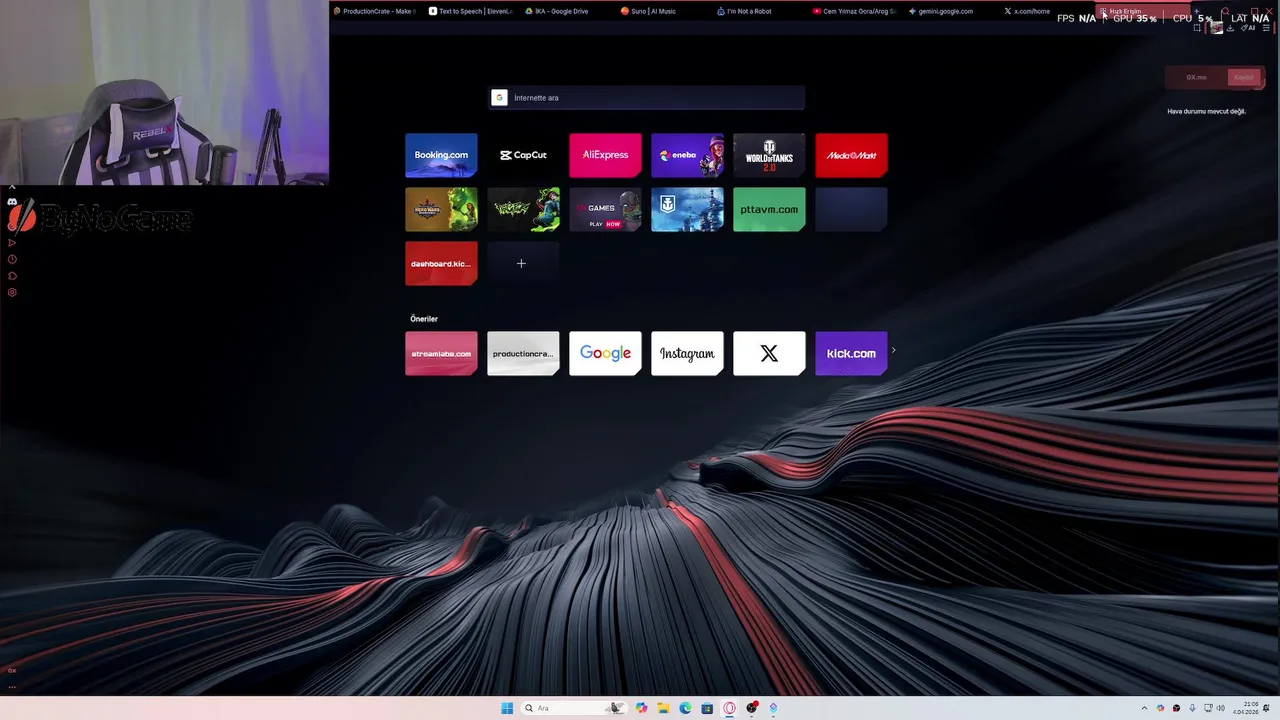The width and height of the screenshot is (1280, 720).
Task: Open Microsoft Store from the taskbar
Action: 707,708
